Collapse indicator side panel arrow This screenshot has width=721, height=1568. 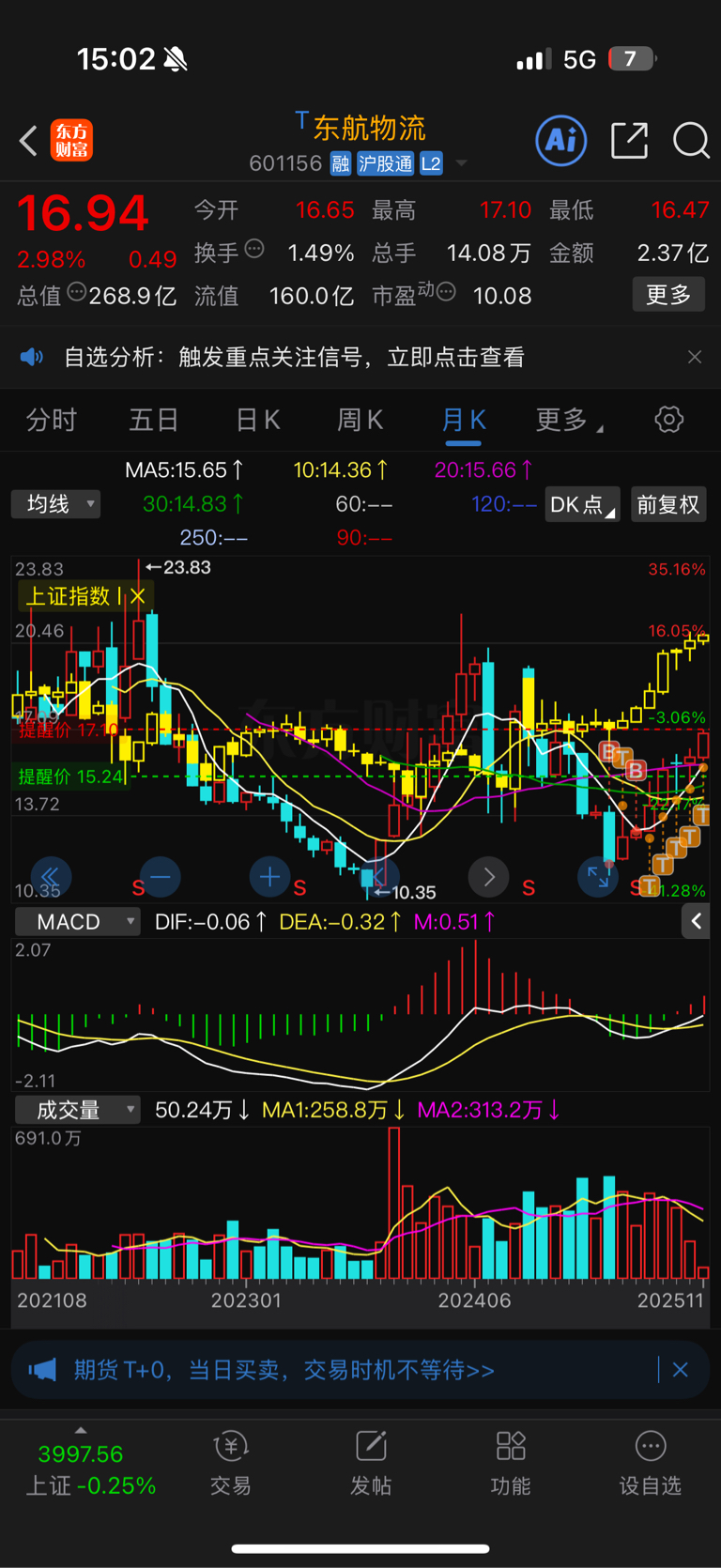pyautogui.click(x=696, y=922)
